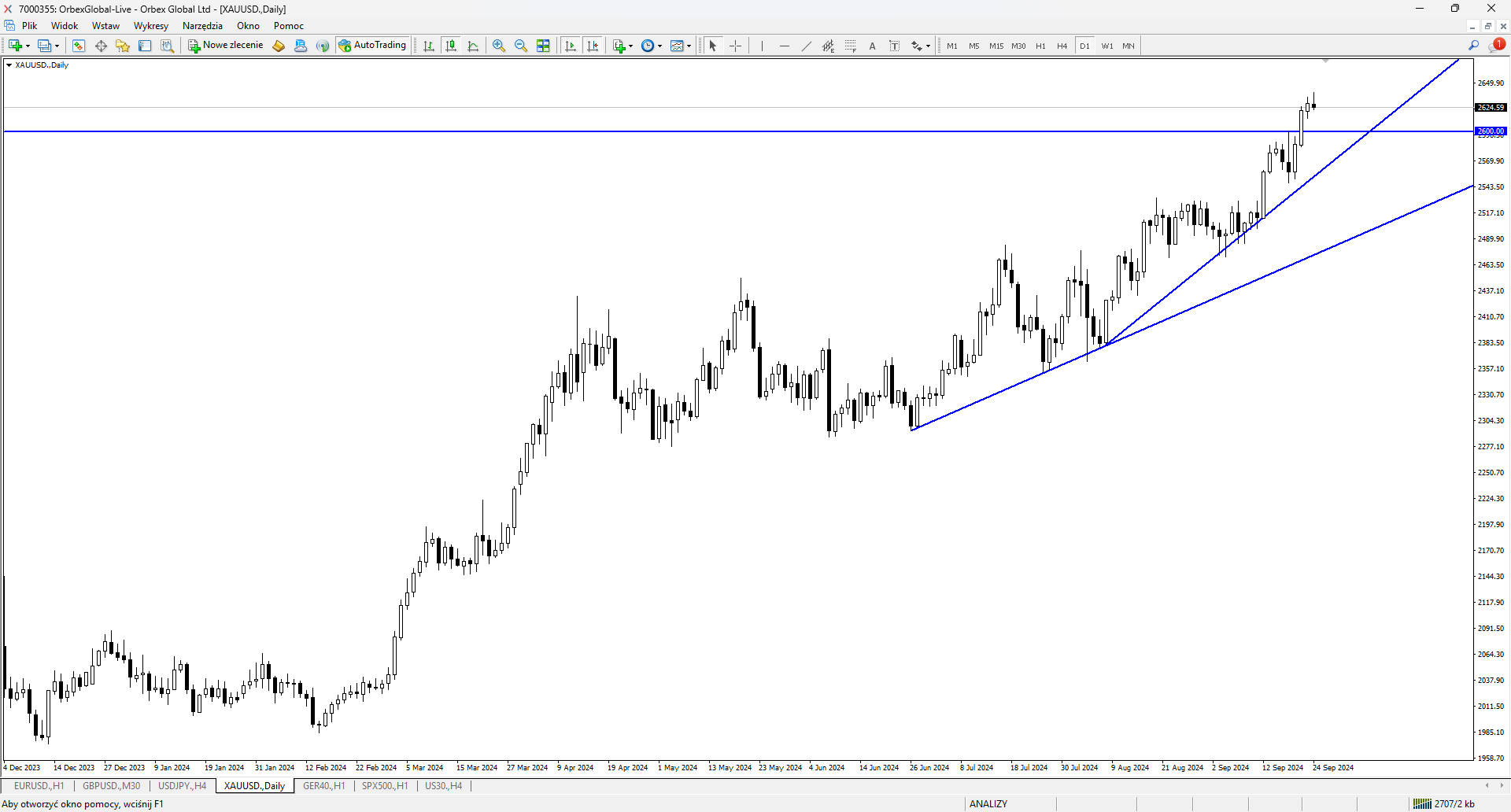Screen dimensions: 1511x812
Task: Select the crosshair tool
Action: pyautogui.click(x=735, y=46)
